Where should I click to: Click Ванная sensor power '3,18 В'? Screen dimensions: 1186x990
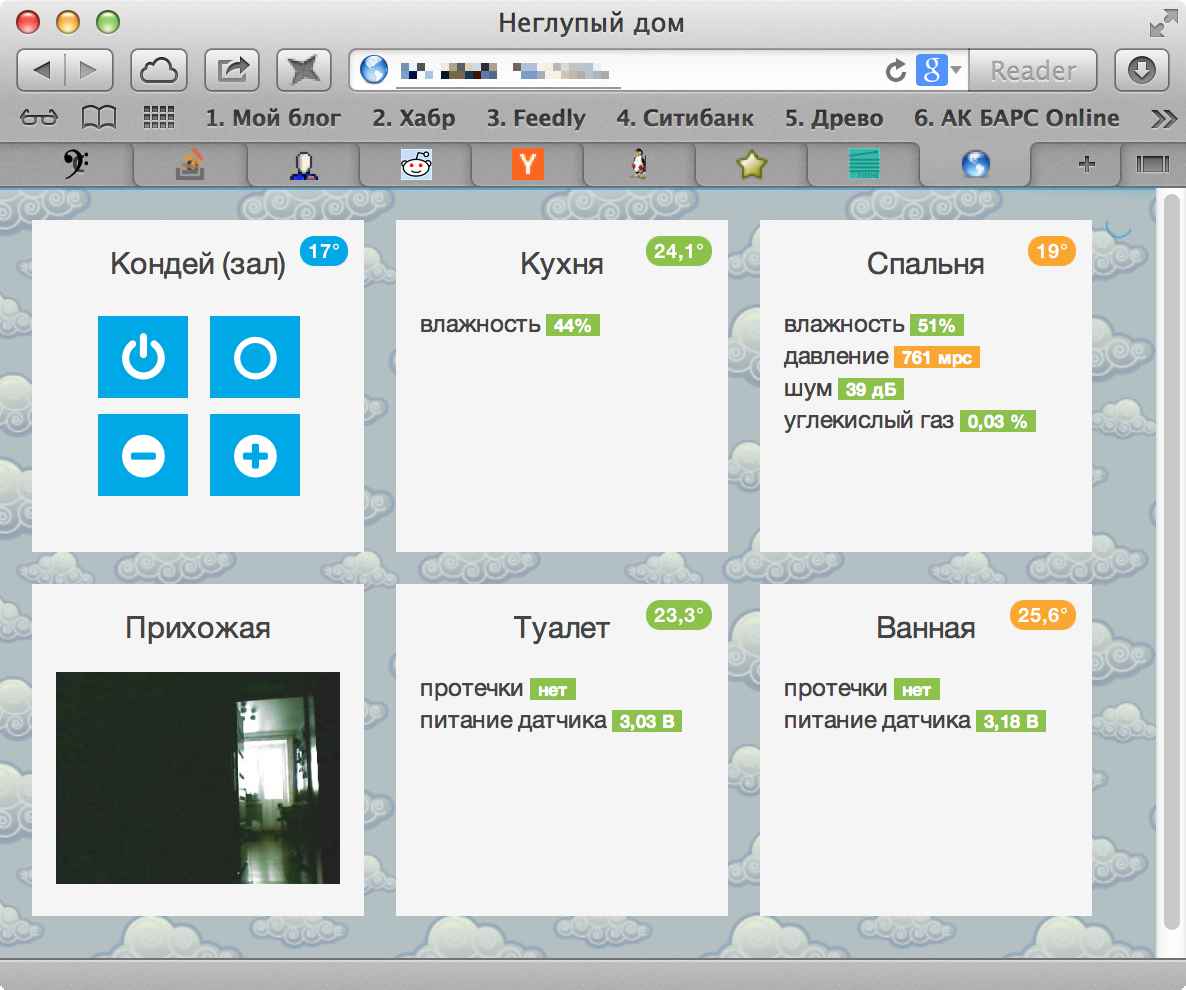pyautogui.click(x=1011, y=722)
